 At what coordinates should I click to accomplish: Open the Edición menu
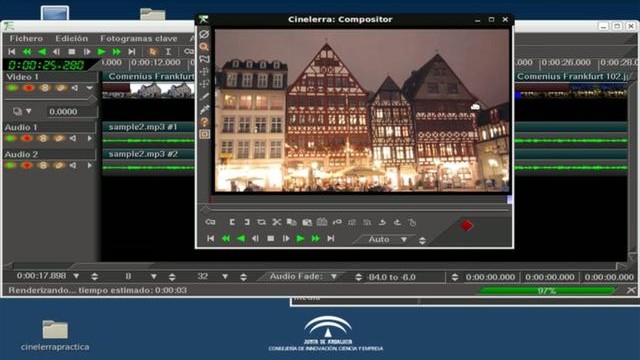pos(72,38)
